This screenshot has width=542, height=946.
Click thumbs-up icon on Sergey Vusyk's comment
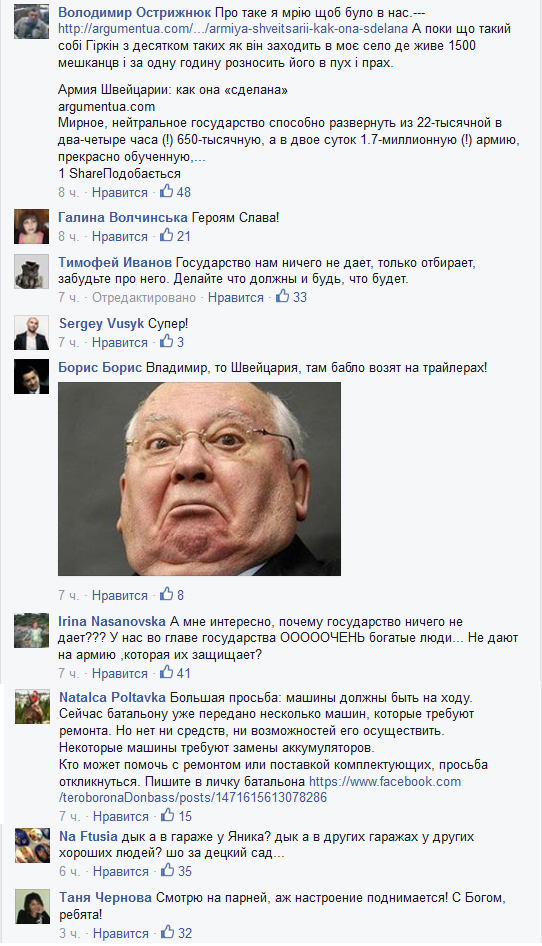(x=167, y=341)
